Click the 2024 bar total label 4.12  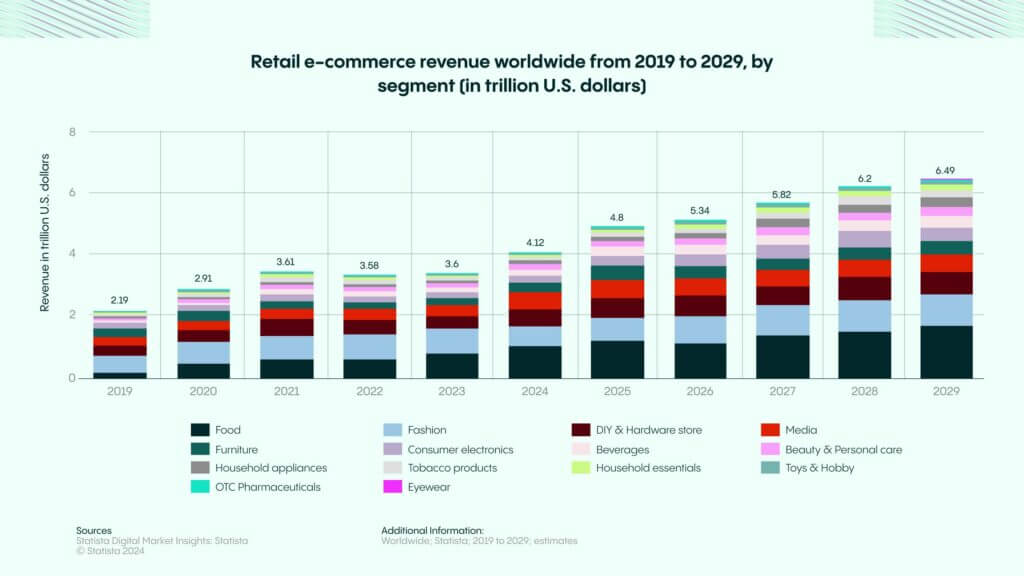coord(537,242)
